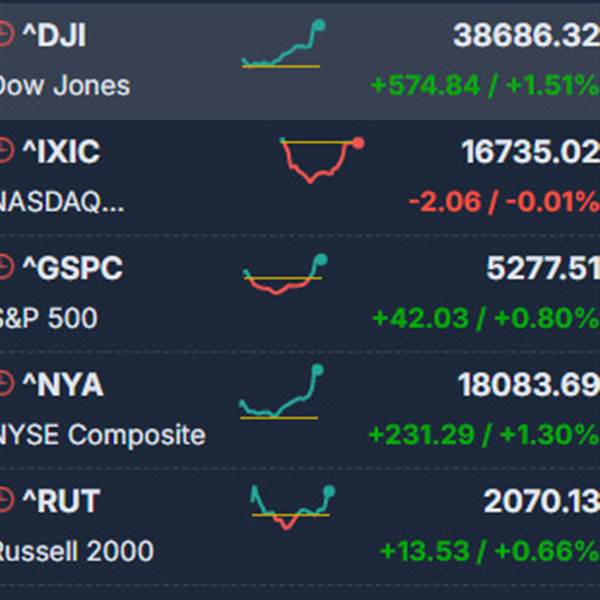Select the ^IXIC ticker symbol

[61, 152]
